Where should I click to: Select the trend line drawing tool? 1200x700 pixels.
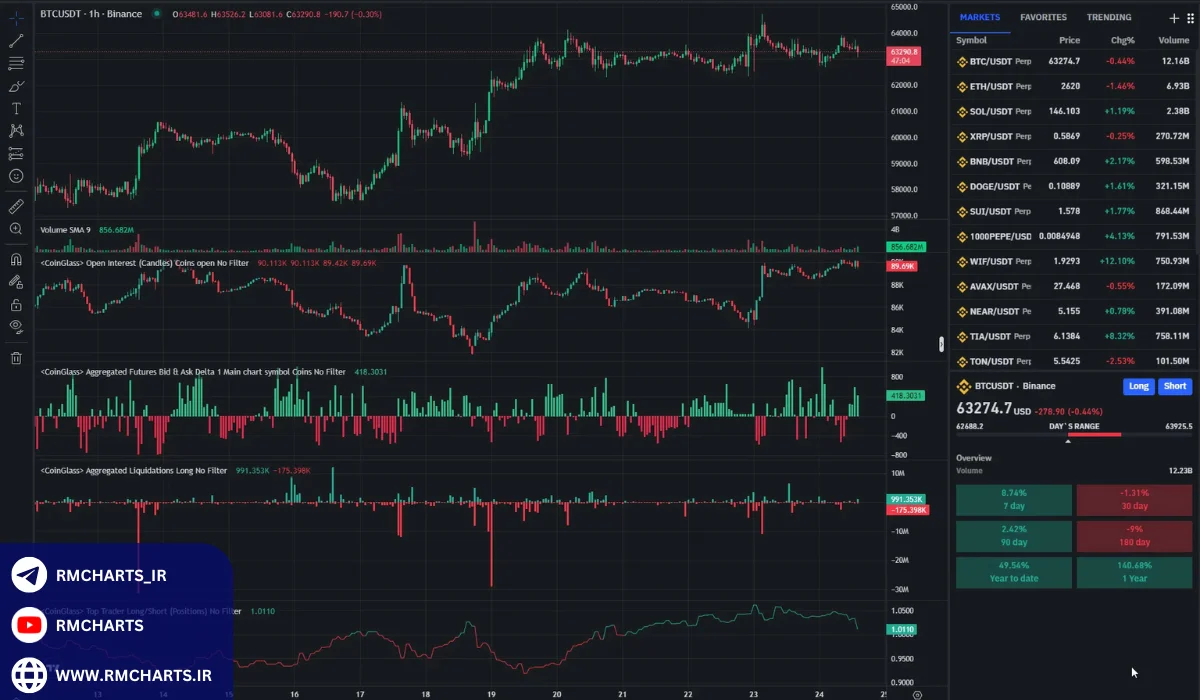click(x=16, y=41)
